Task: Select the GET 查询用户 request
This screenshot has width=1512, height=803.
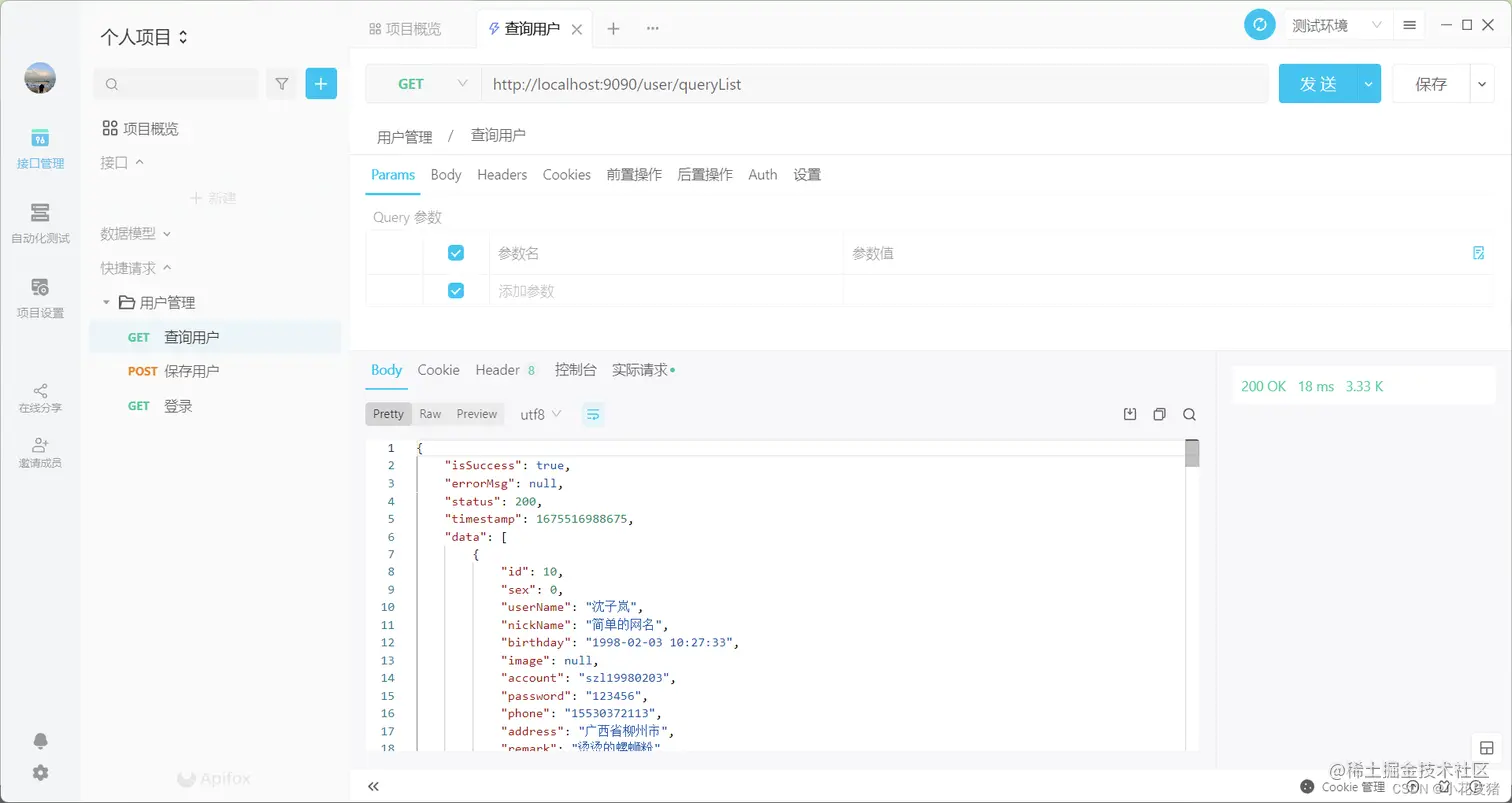Action: click(215, 337)
